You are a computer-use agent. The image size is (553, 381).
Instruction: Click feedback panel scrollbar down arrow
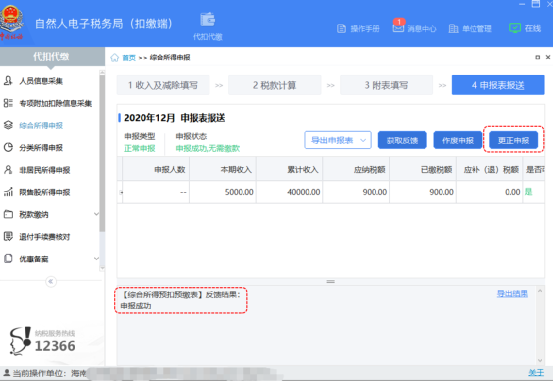pyautogui.click(x=540, y=360)
